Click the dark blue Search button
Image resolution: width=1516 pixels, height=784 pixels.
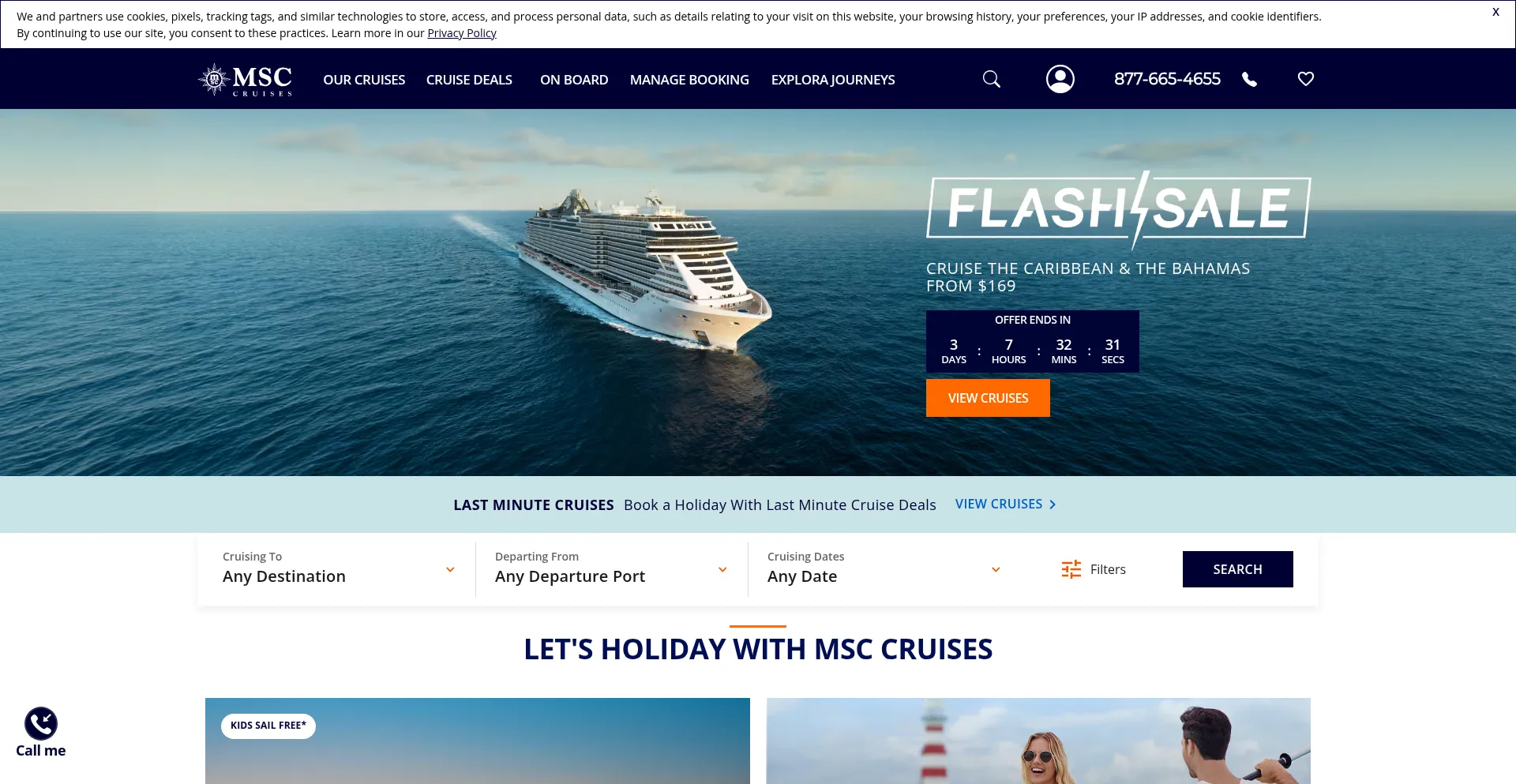1237,569
